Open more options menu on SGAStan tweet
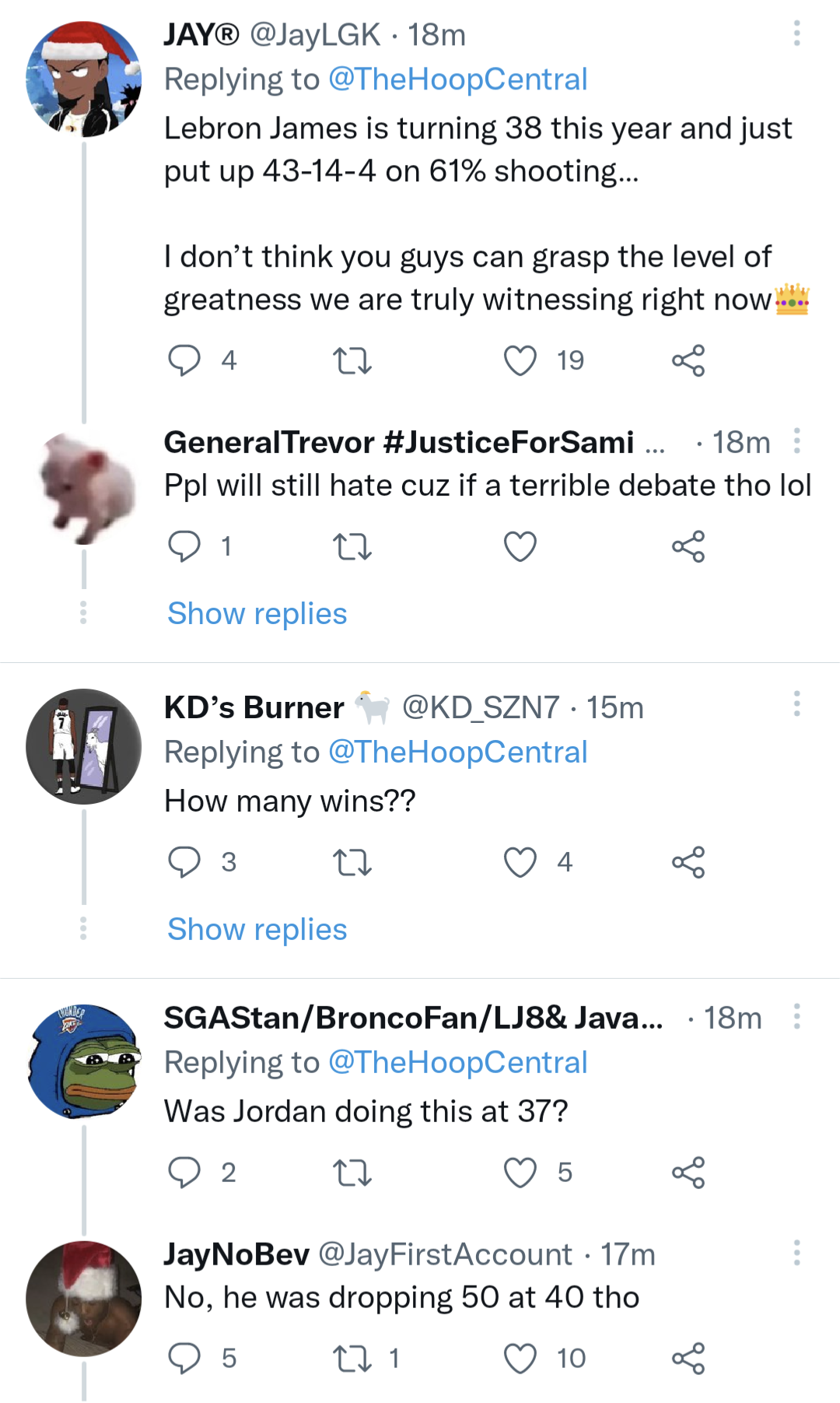This screenshot has height=1403, width=840. [796, 1016]
